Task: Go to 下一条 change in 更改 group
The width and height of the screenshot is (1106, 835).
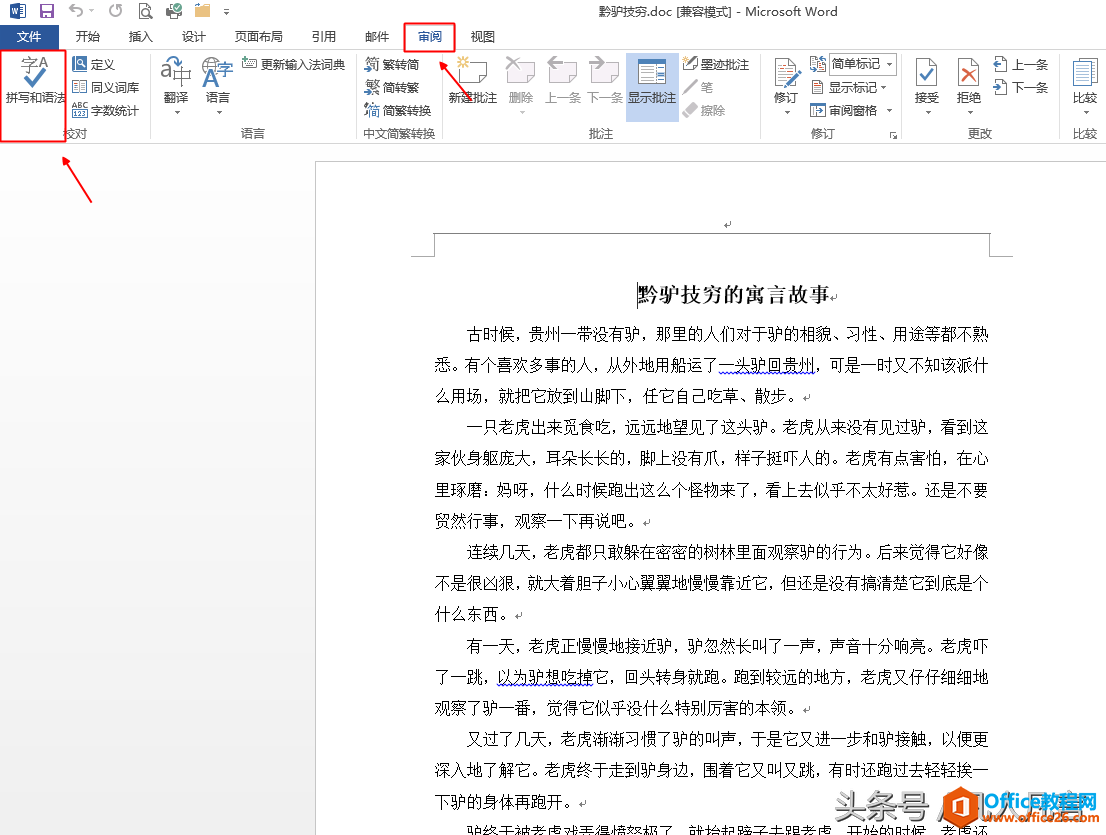Action: pos(1021,87)
